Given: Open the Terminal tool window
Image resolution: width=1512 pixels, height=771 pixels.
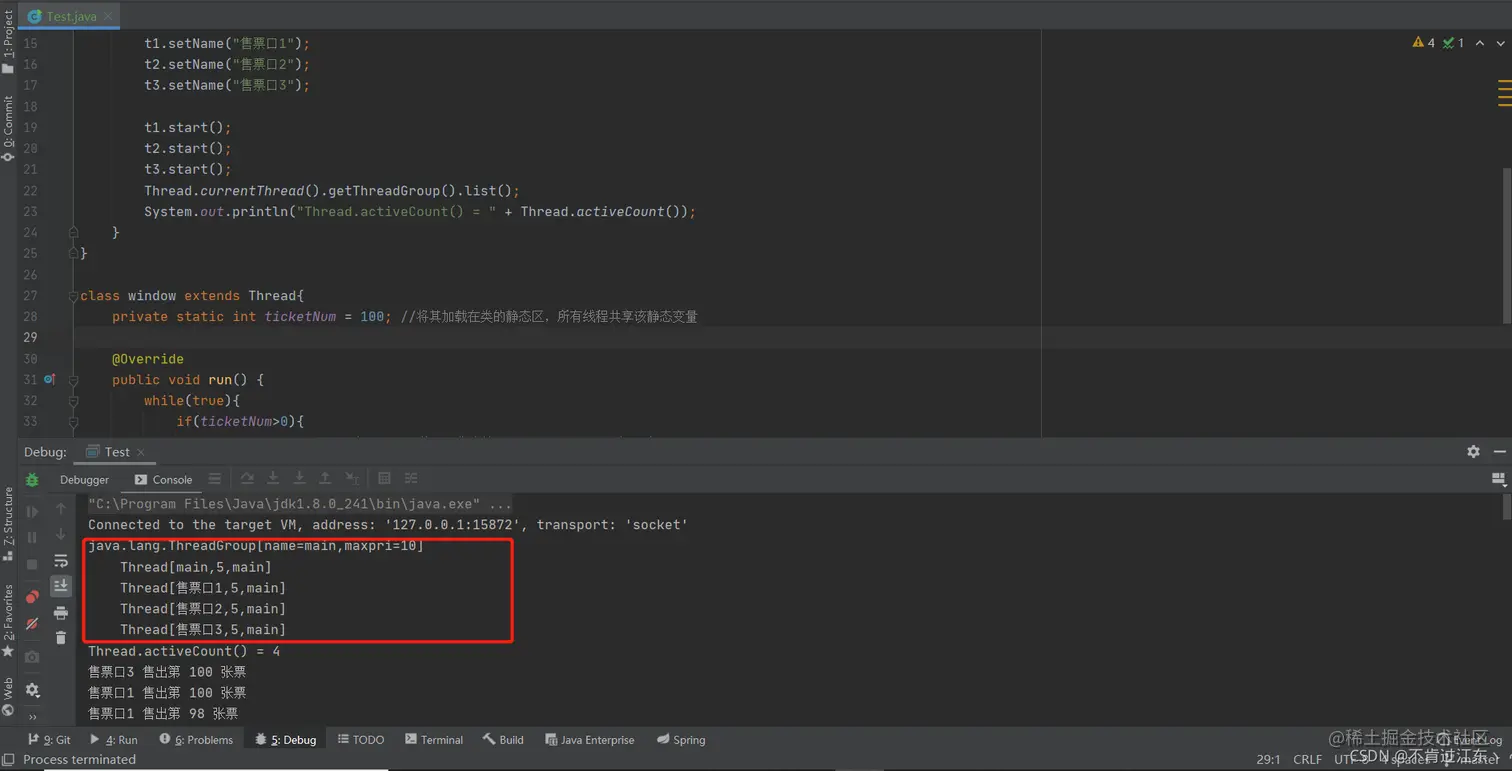Looking at the screenshot, I should (434, 740).
